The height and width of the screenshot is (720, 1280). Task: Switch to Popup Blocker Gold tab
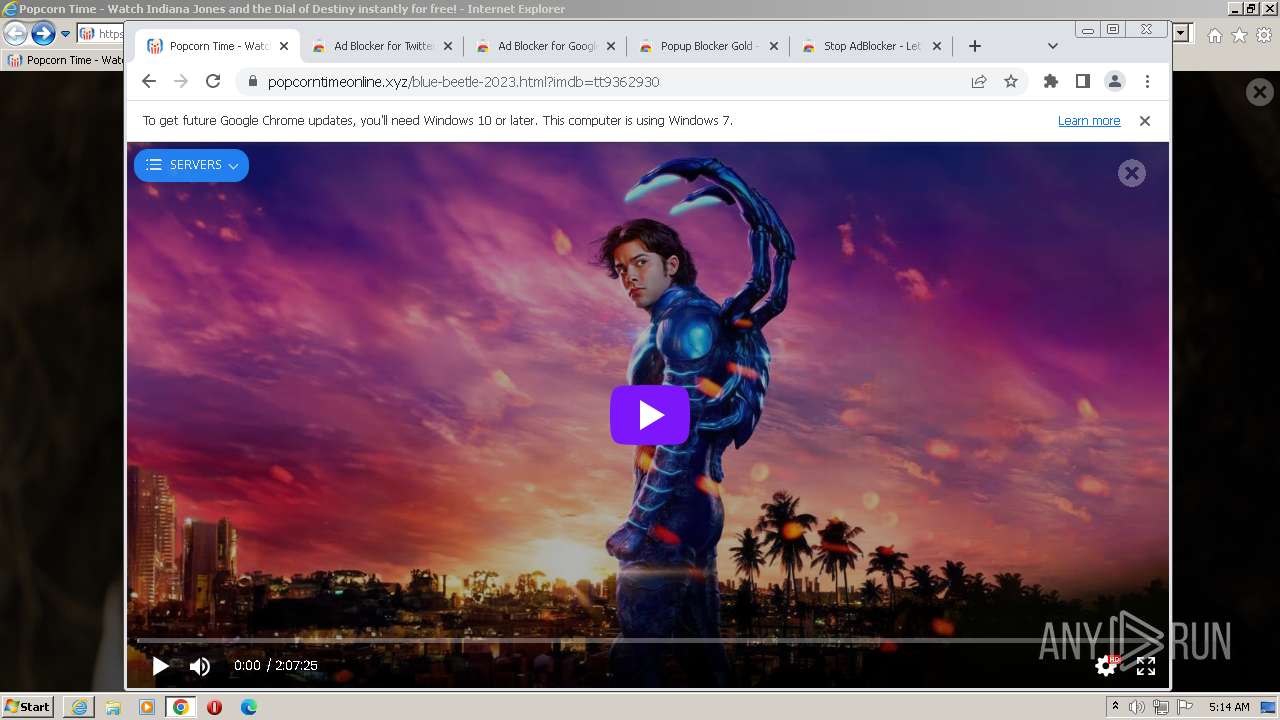pos(709,46)
